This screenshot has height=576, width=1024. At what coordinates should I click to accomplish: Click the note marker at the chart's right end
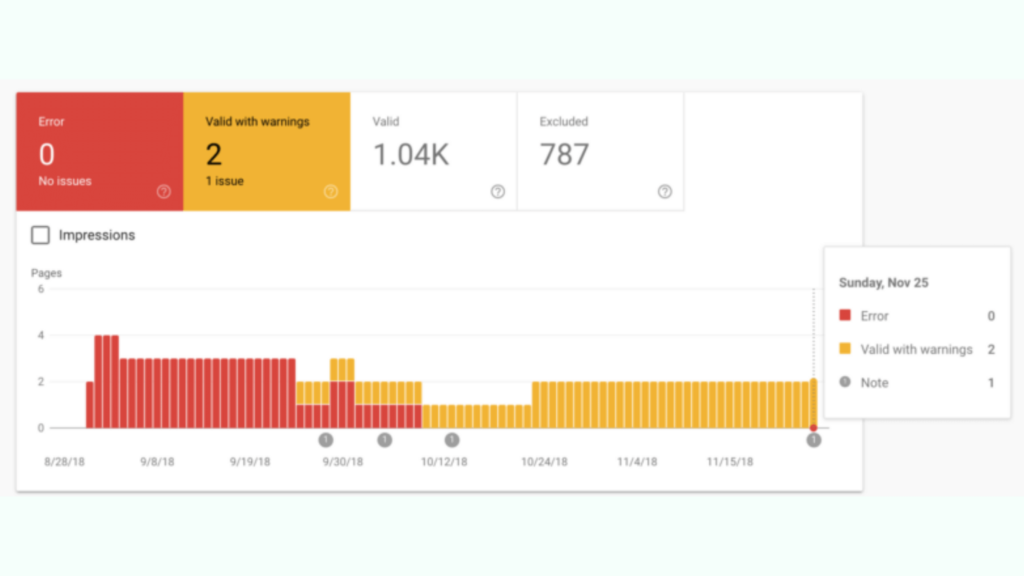click(814, 440)
